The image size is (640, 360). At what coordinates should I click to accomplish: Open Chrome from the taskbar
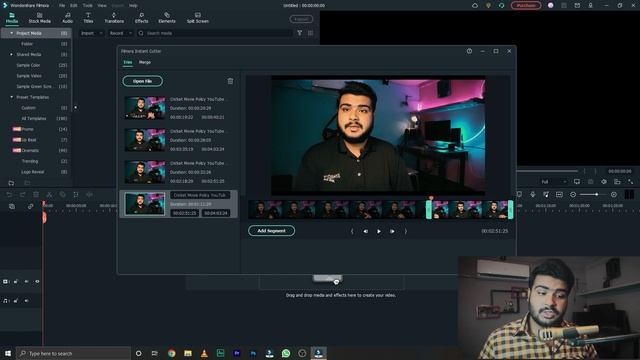[171, 353]
